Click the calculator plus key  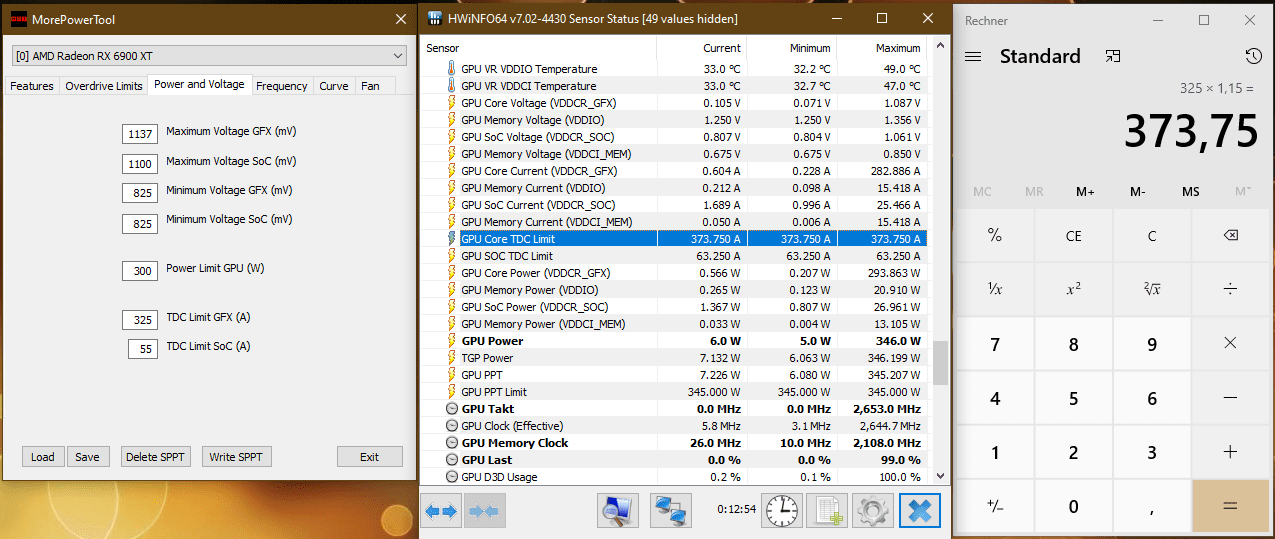pos(1230,452)
